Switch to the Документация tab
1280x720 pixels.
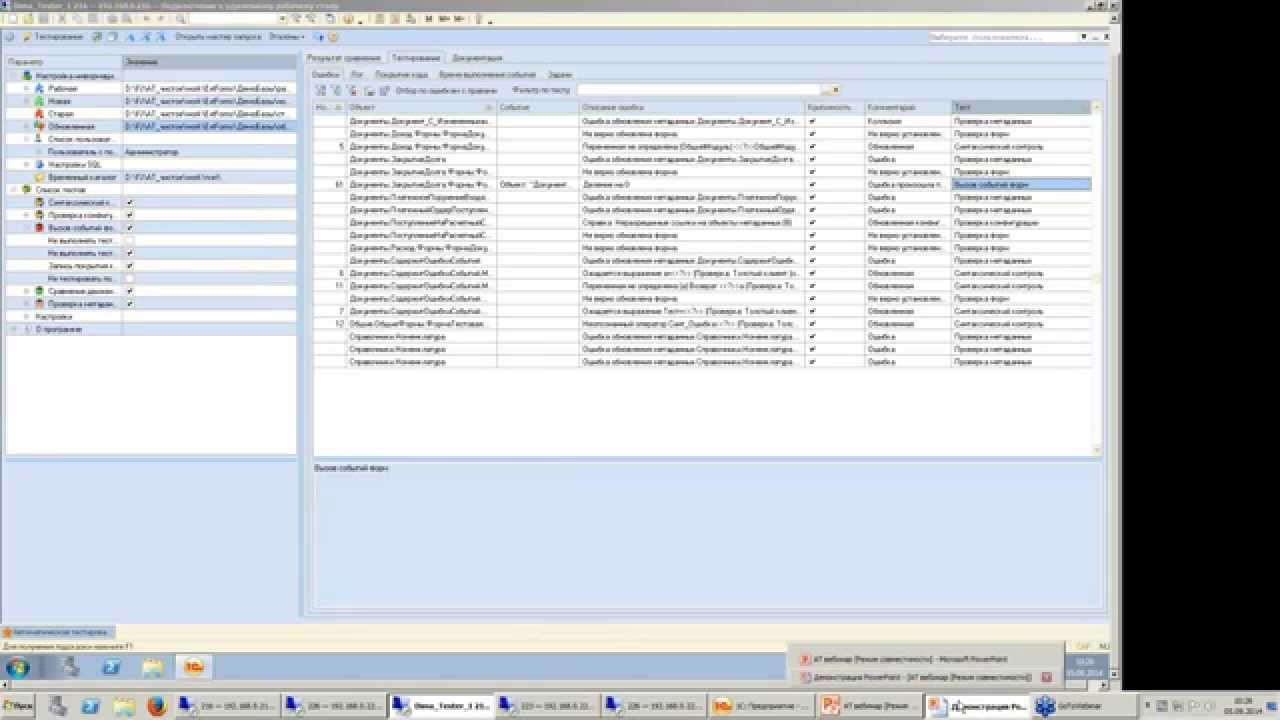(477, 59)
